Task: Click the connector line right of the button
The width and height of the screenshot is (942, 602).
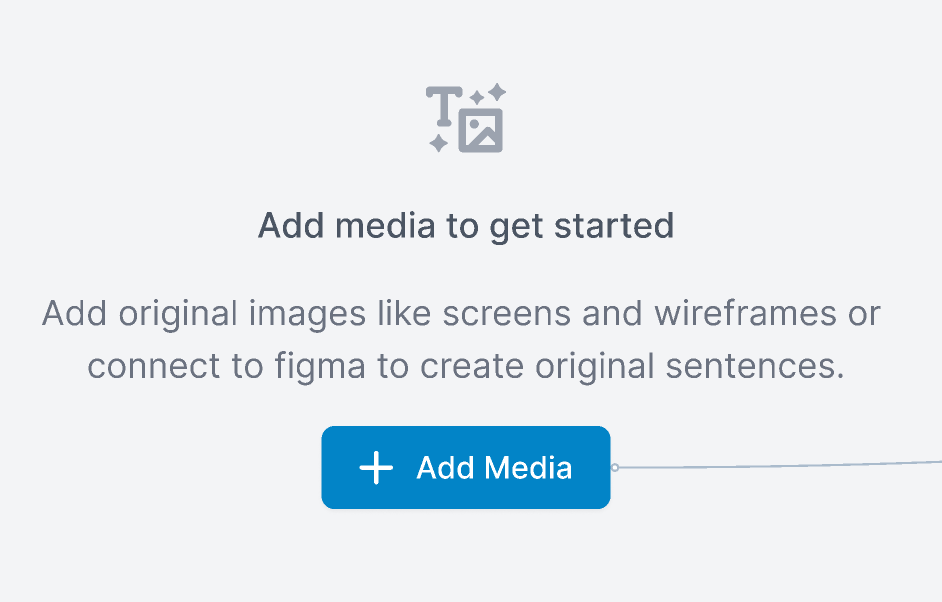Action: pos(780,465)
